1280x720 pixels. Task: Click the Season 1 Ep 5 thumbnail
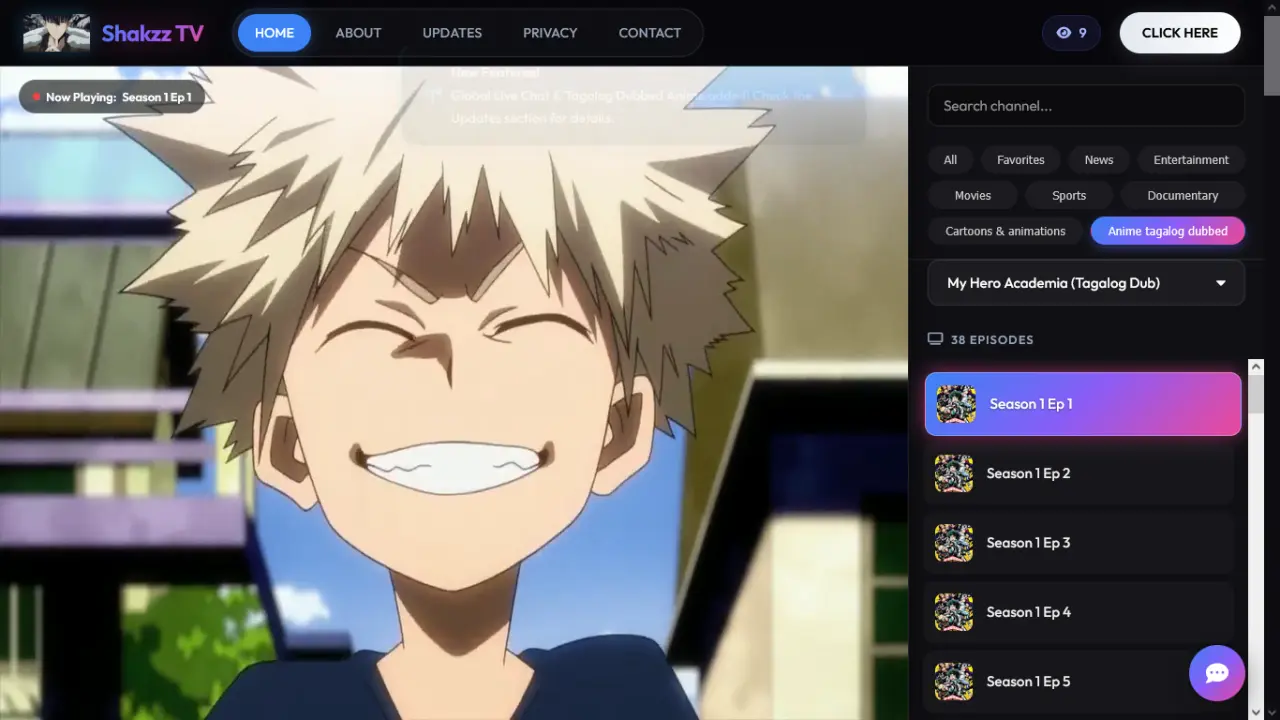(954, 682)
